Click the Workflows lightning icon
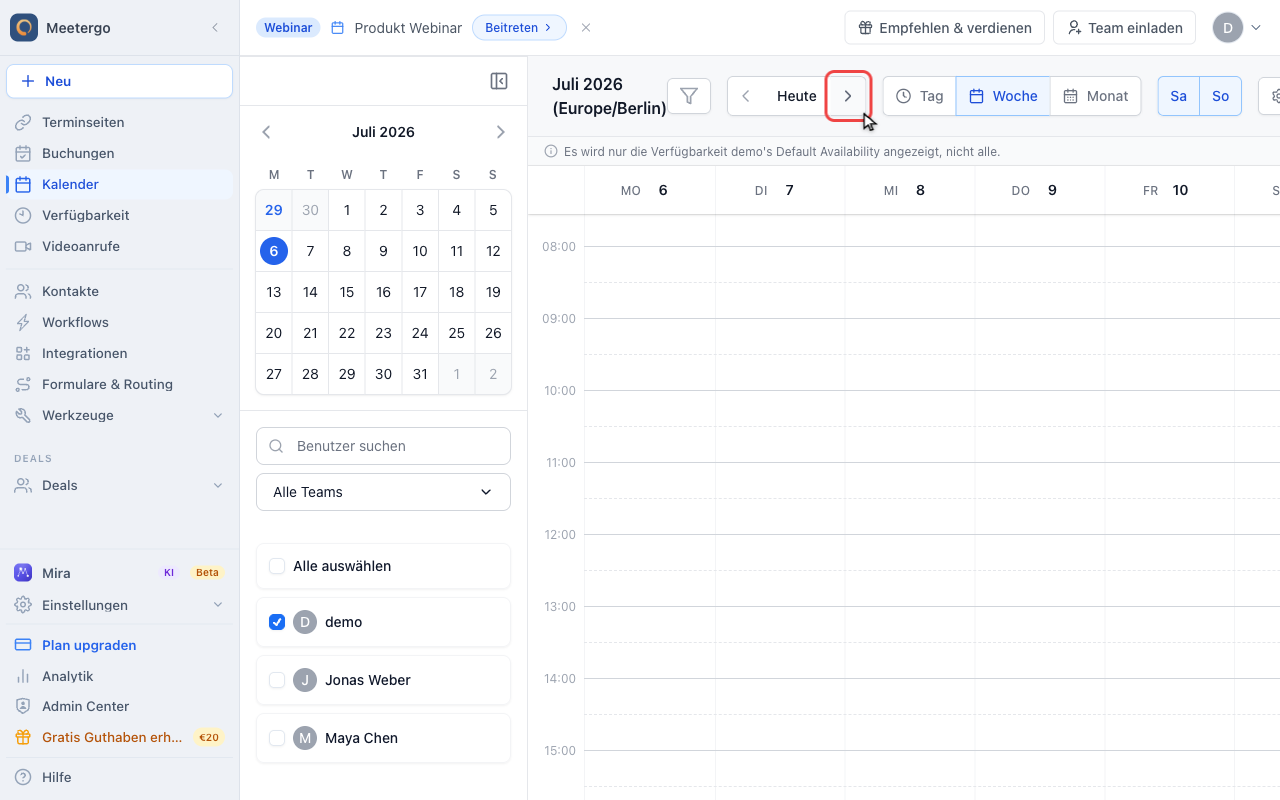This screenshot has width=1280, height=800. coord(23,322)
